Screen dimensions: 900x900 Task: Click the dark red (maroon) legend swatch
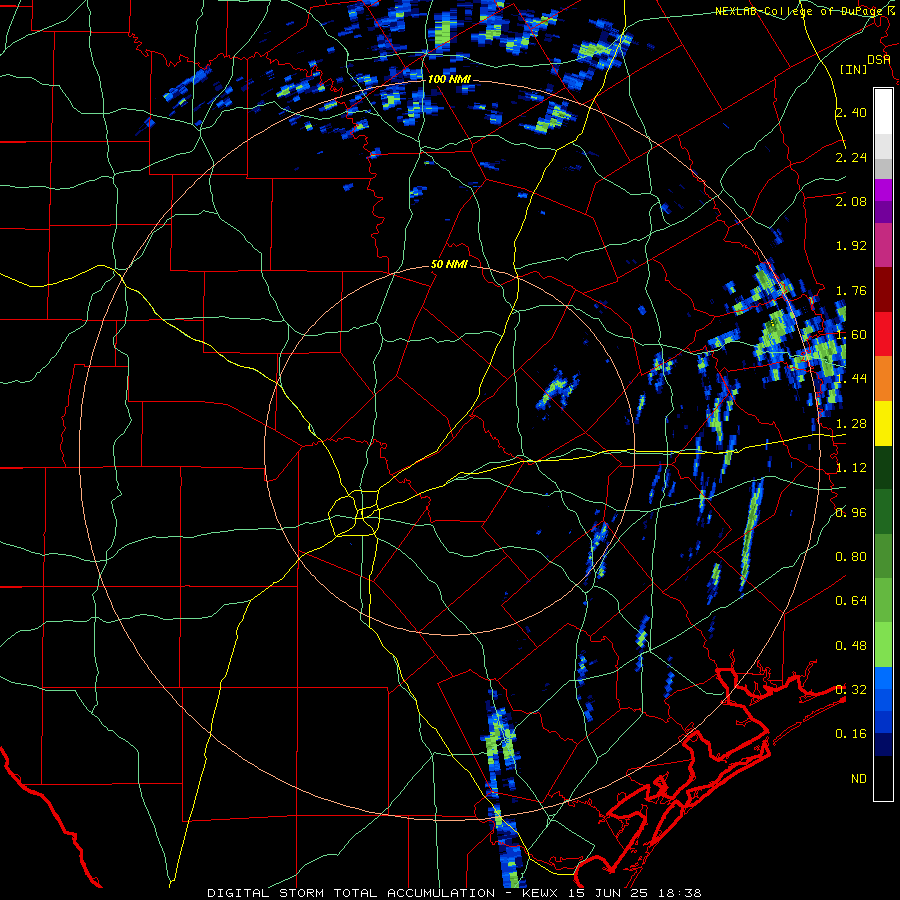tap(883, 290)
